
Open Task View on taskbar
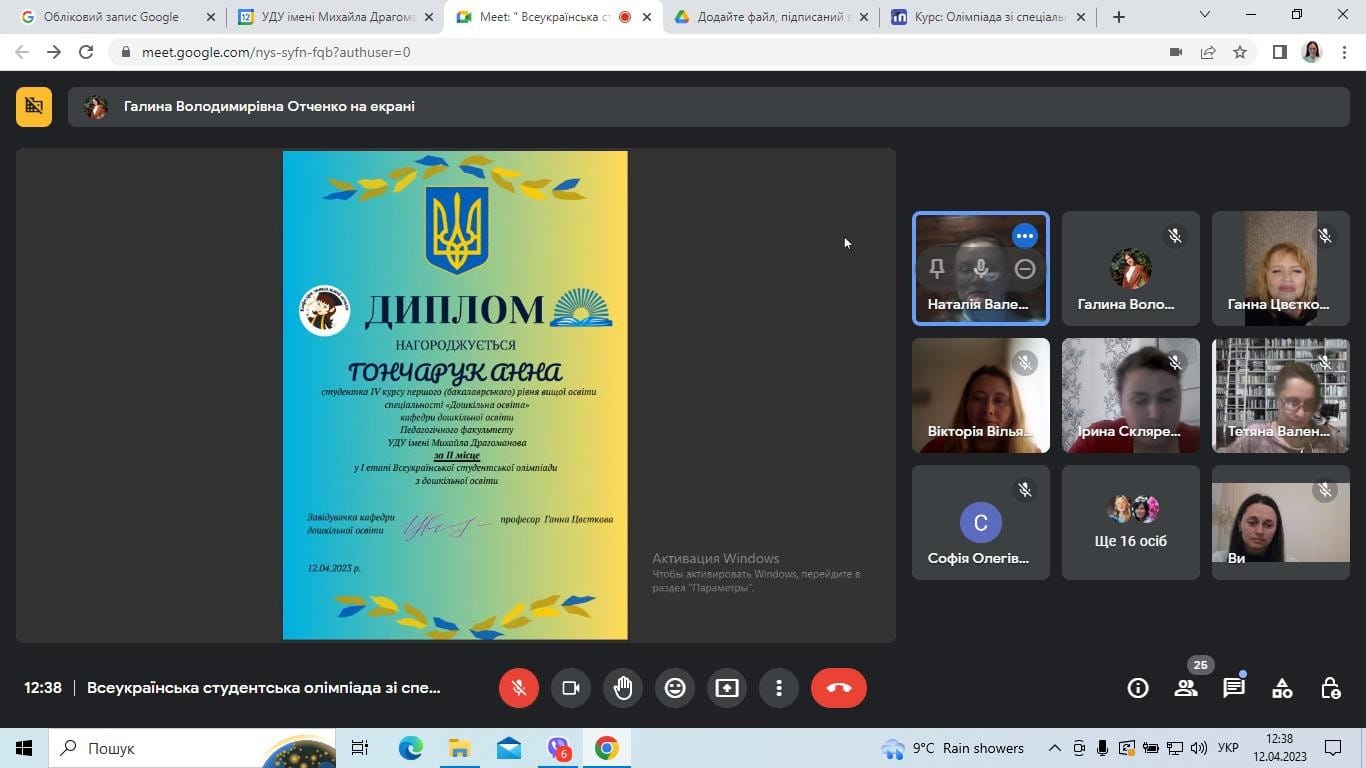(x=360, y=748)
